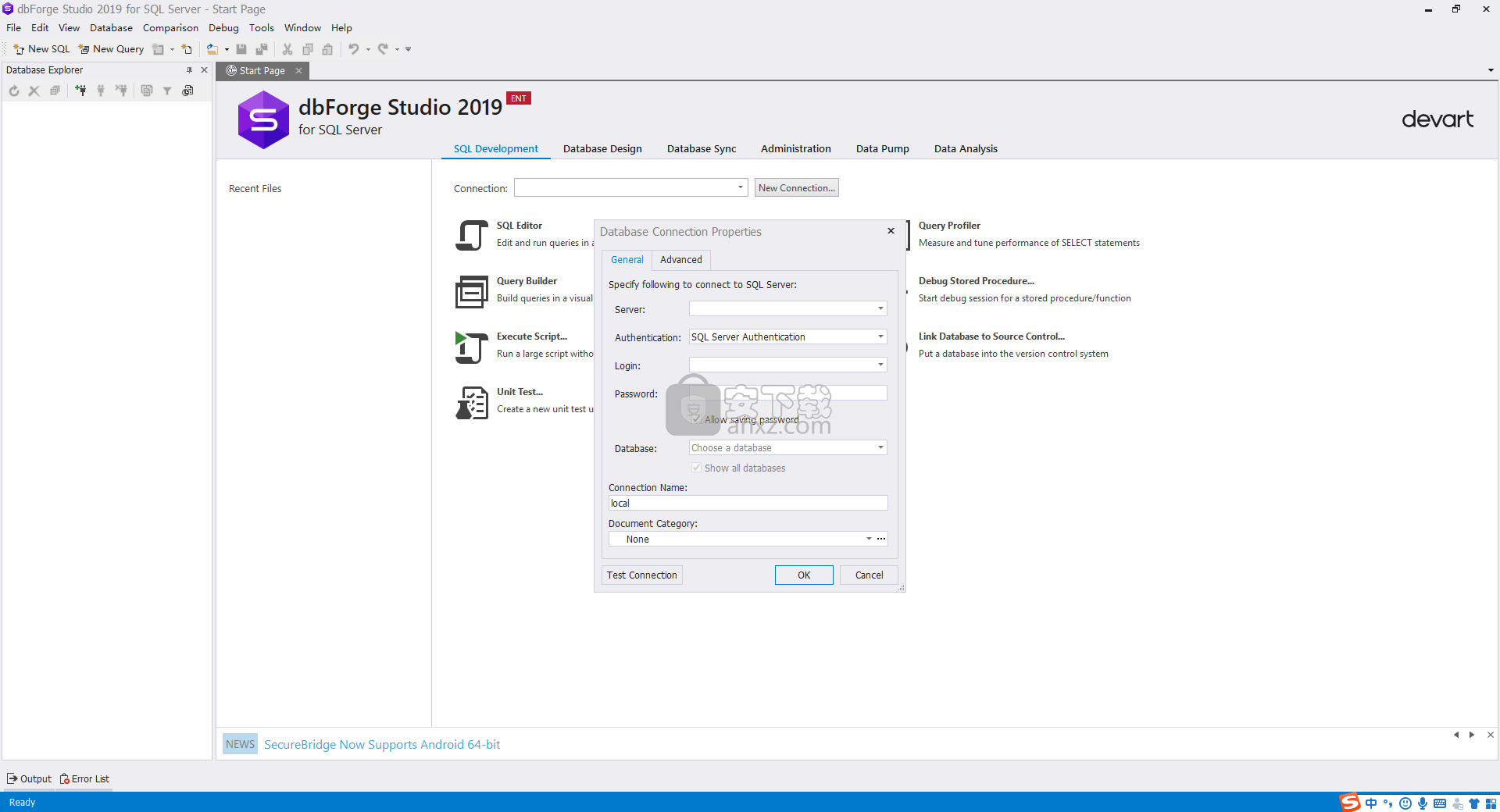
Task: Click the Copy icon in main toolbar
Action: coord(308,49)
